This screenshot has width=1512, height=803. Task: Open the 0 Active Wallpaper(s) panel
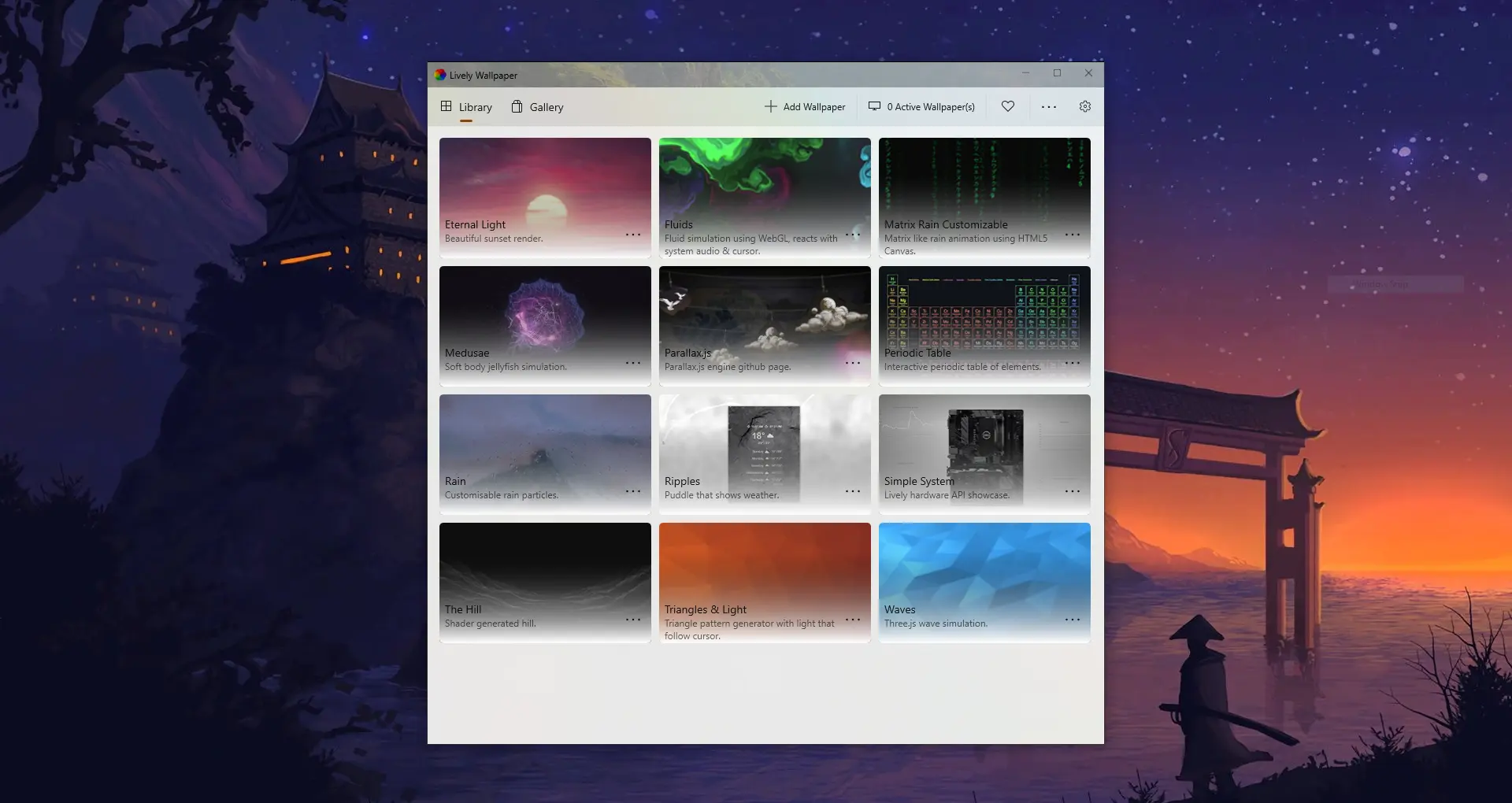(930, 107)
